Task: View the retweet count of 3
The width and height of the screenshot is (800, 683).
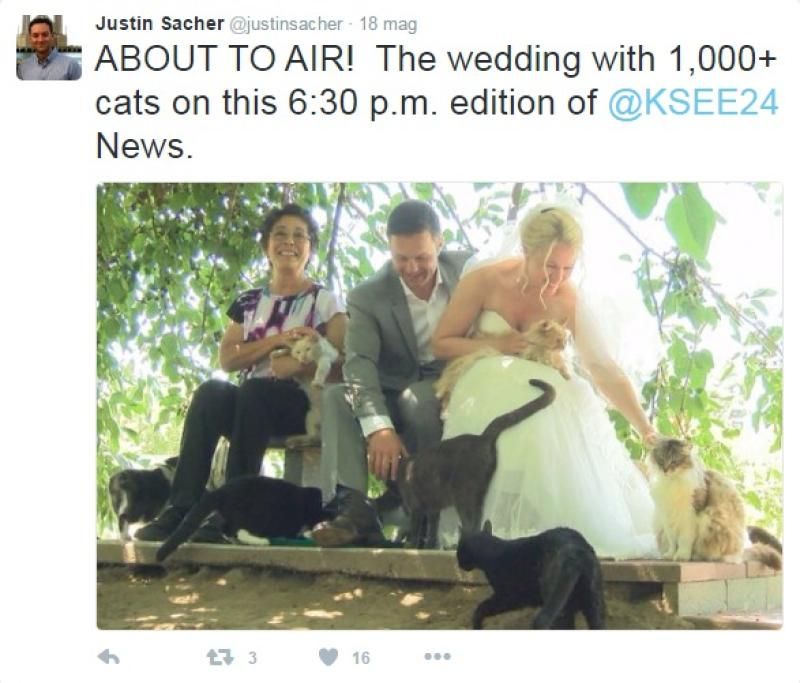Action: pos(253,657)
